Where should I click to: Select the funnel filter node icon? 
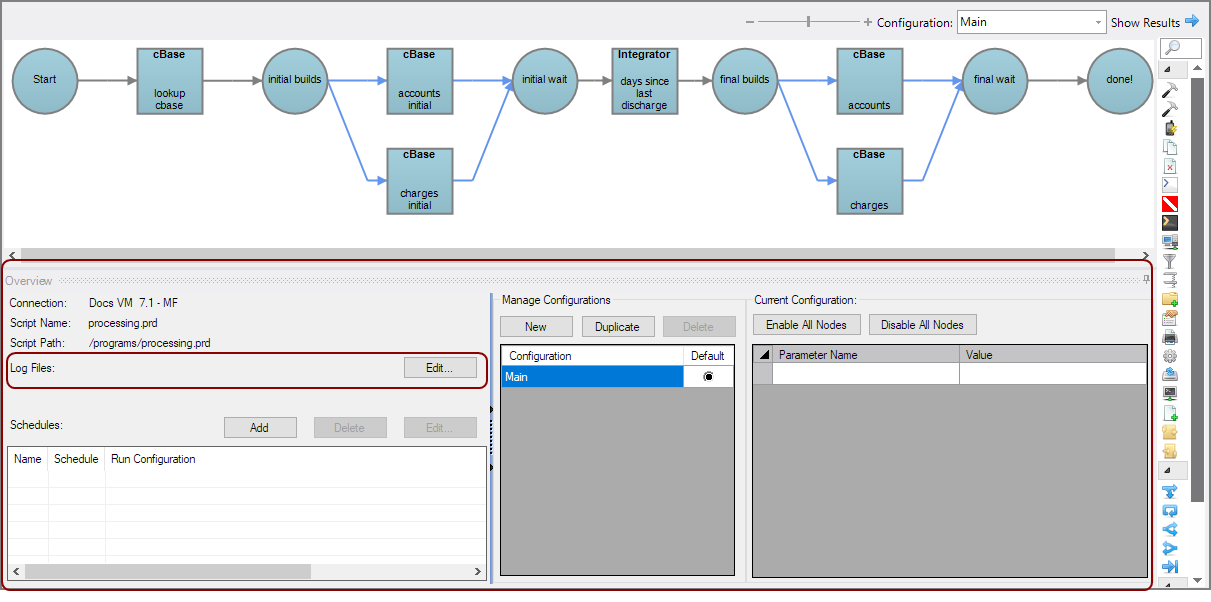pos(1170,261)
